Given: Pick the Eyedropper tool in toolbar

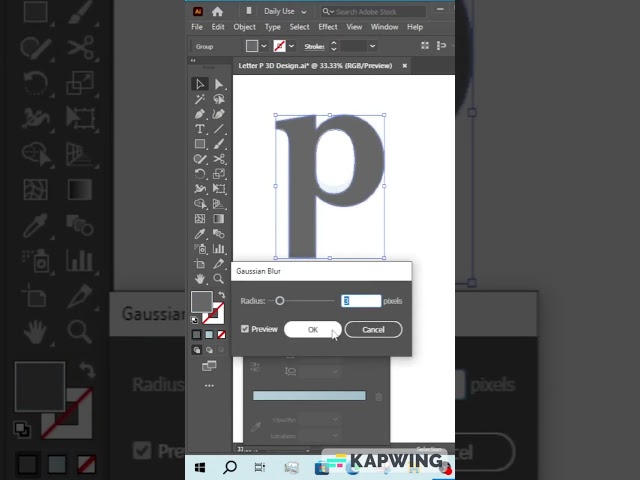Looking at the screenshot, I should (200, 234).
